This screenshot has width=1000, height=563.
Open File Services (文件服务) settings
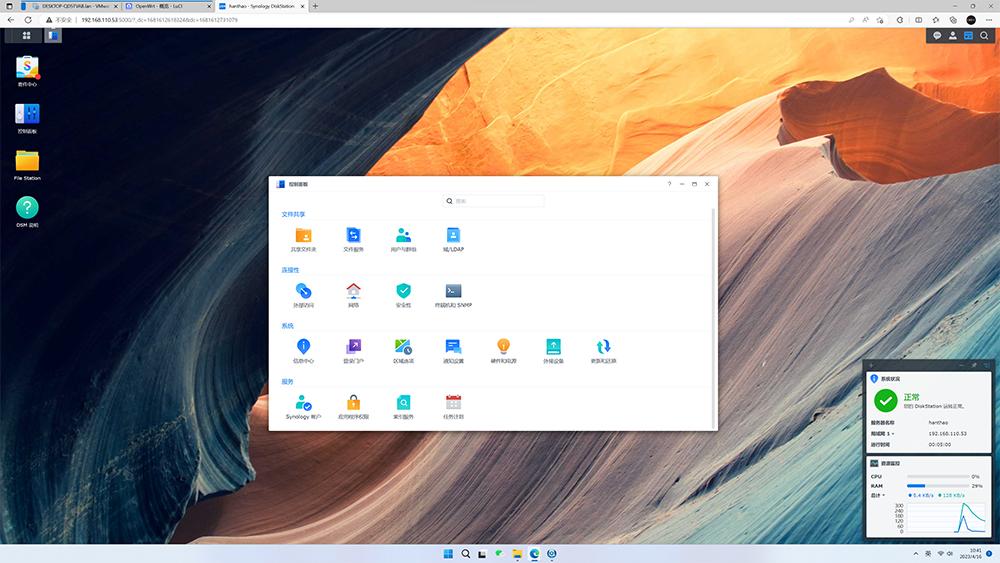[x=353, y=236]
